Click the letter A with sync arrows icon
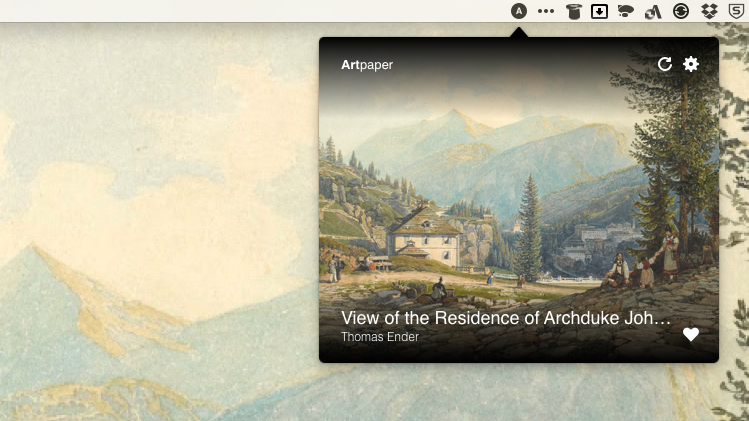749x421 pixels. [653, 11]
